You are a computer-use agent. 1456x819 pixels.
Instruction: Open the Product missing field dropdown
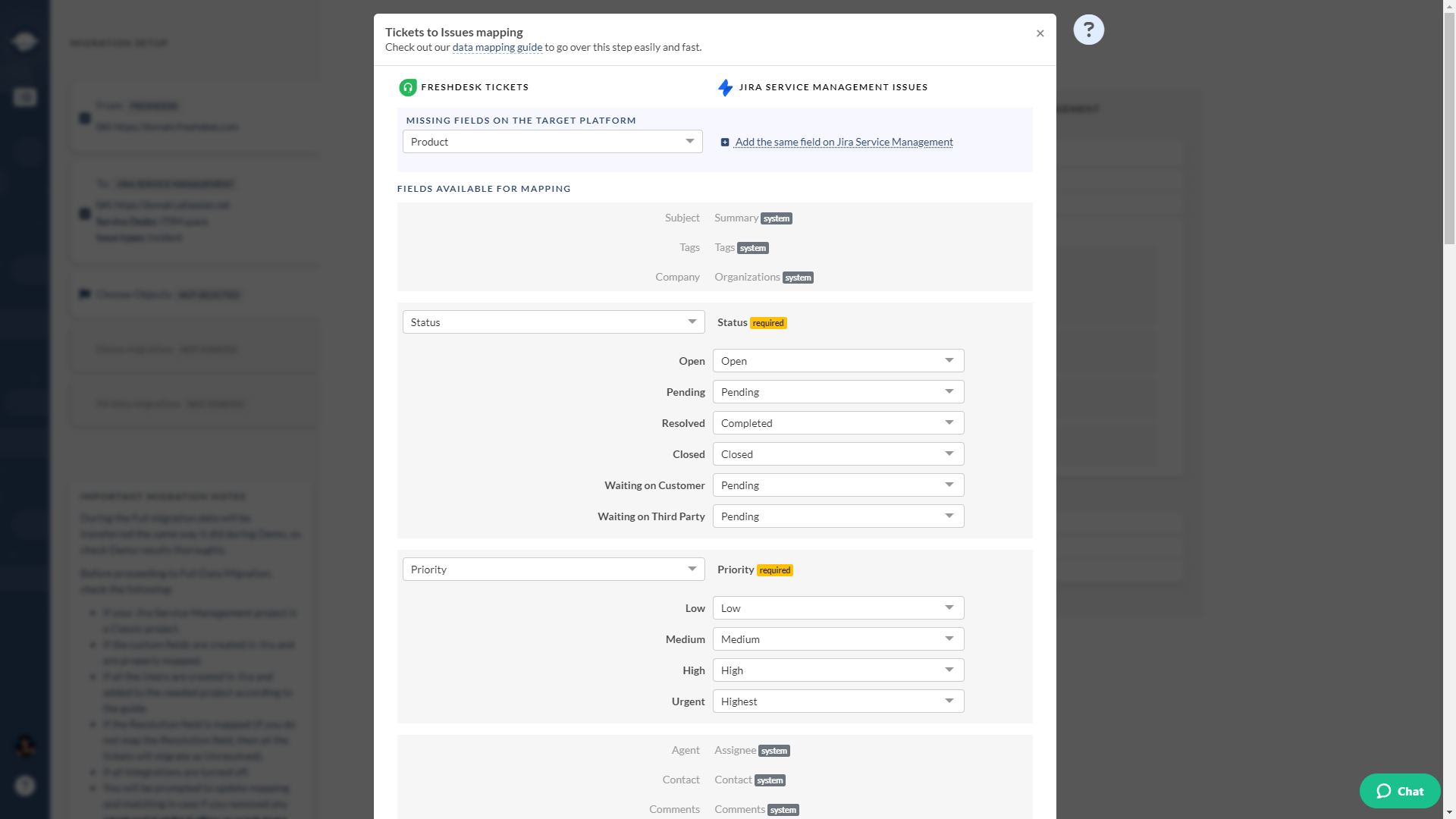tap(553, 142)
